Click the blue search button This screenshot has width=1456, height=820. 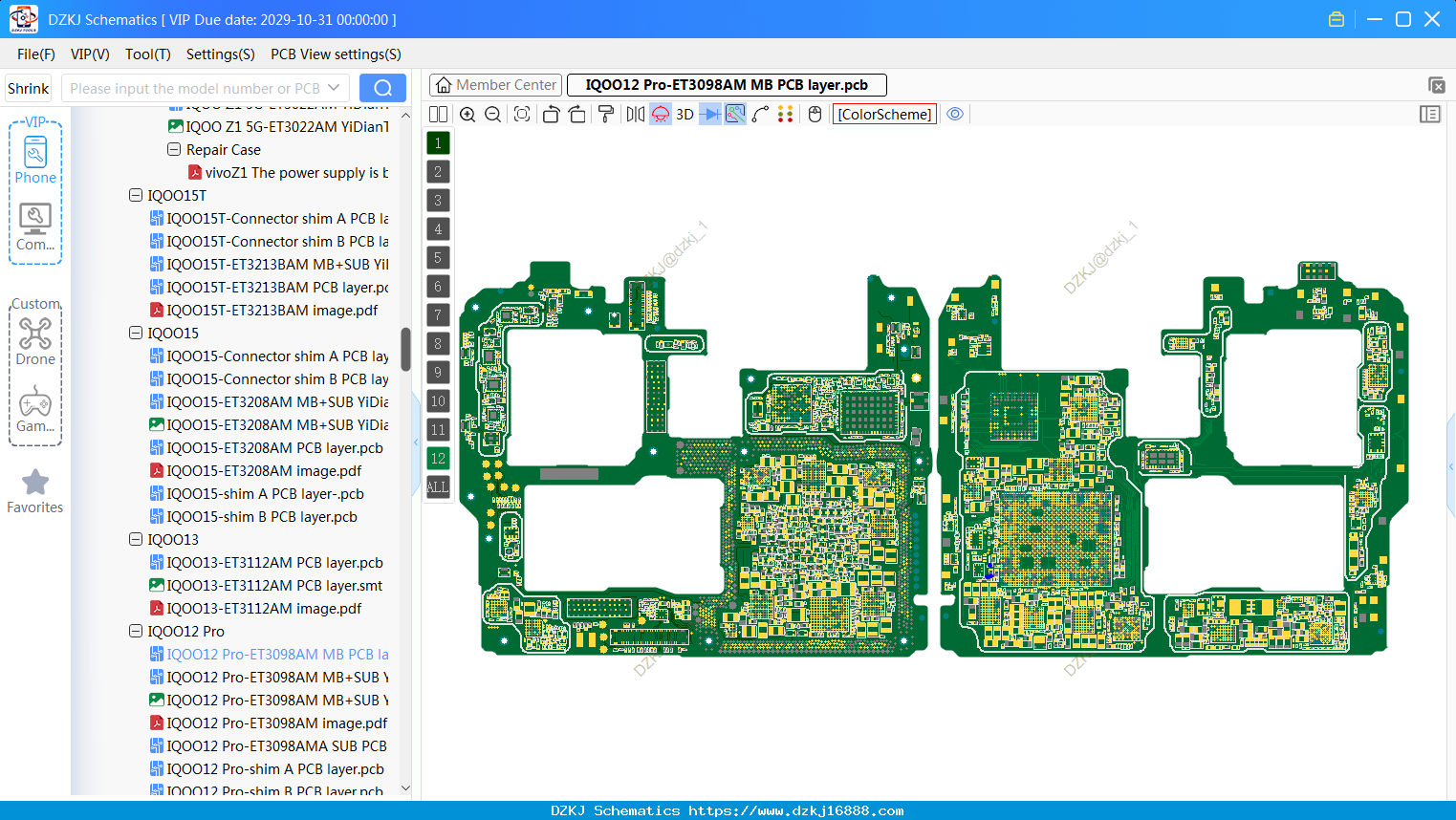pyautogui.click(x=382, y=88)
